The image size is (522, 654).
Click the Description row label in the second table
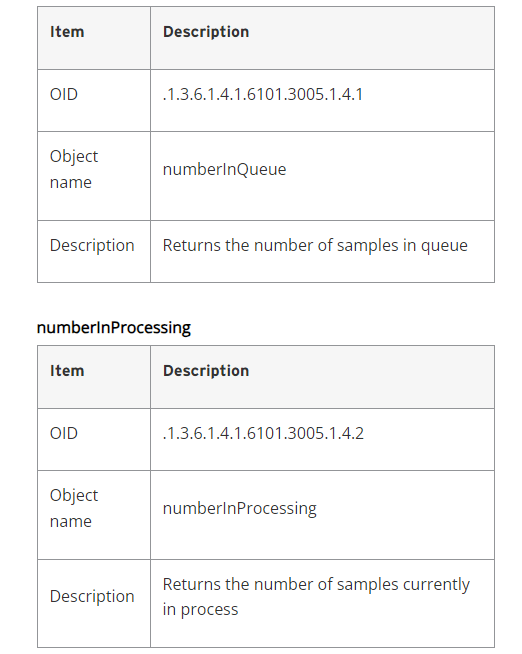[92, 597]
